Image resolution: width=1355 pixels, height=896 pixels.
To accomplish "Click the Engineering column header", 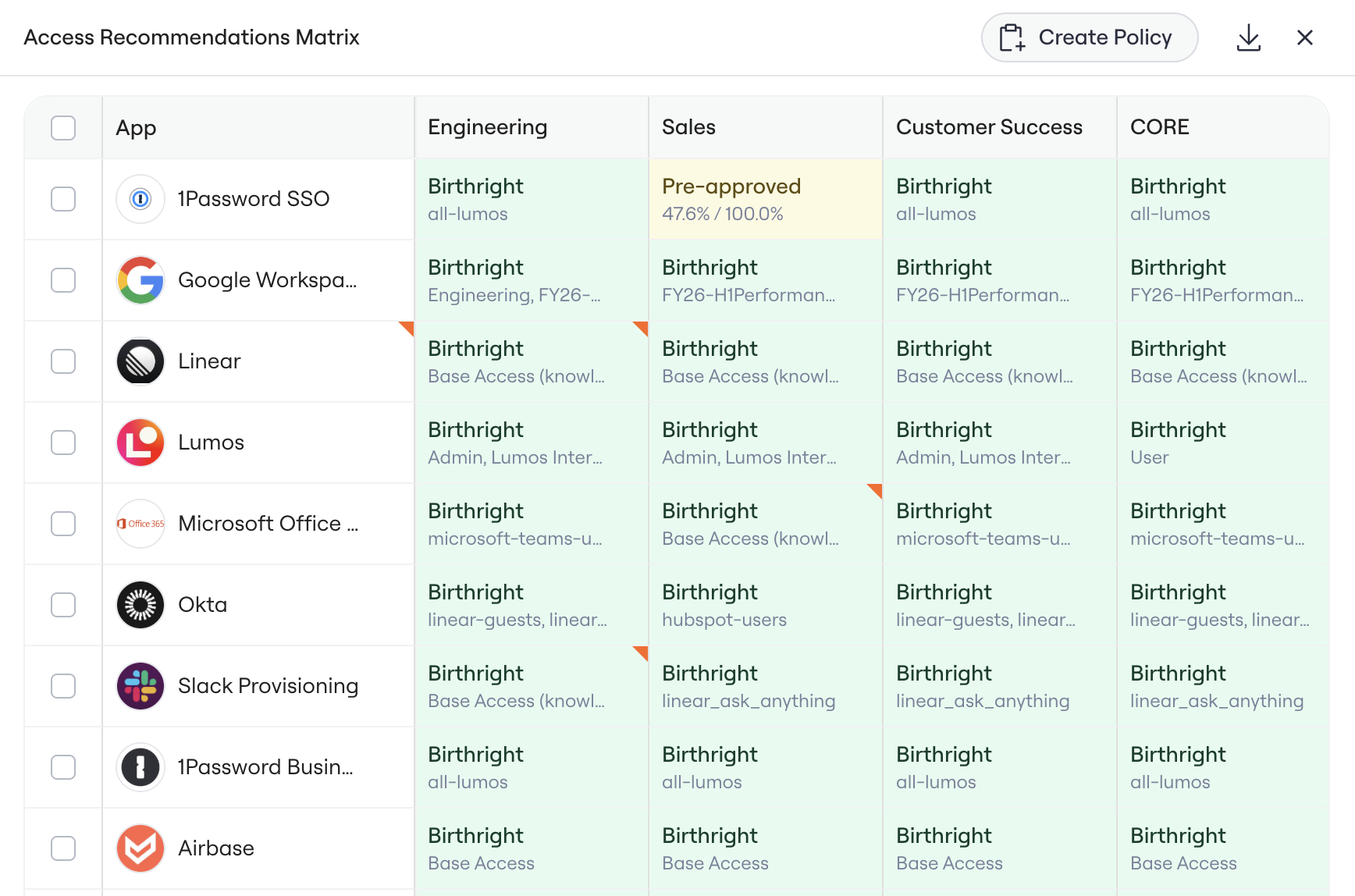I will (532, 127).
